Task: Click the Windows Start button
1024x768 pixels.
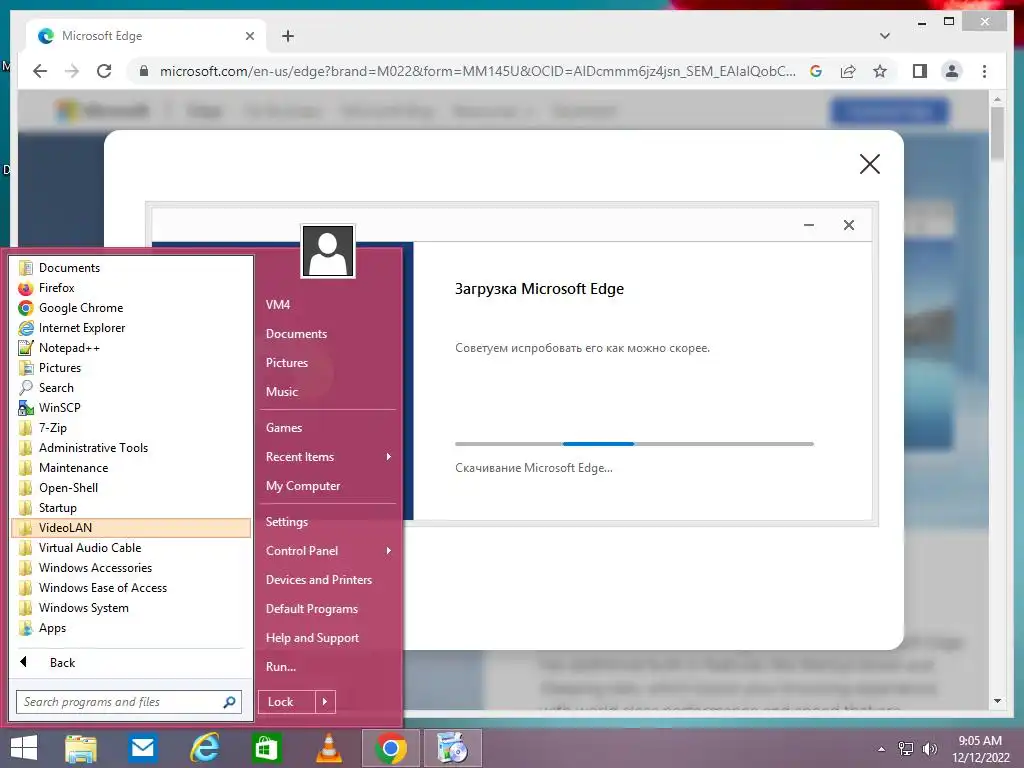Action: pos(24,748)
